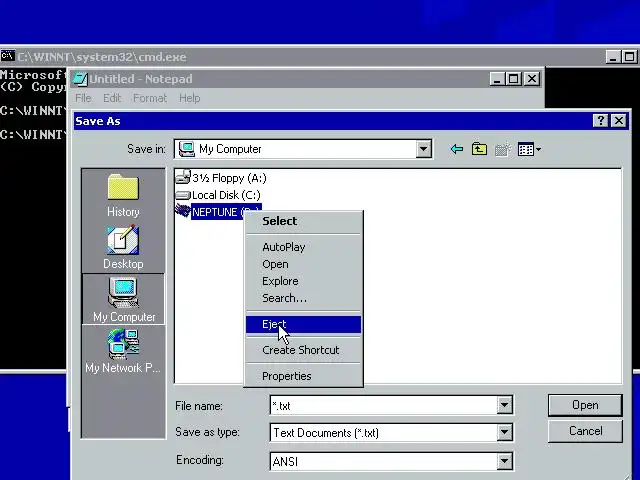Image resolution: width=640 pixels, height=480 pixels.
Task: Expand the Encoding dropdown
Action: 504,461
